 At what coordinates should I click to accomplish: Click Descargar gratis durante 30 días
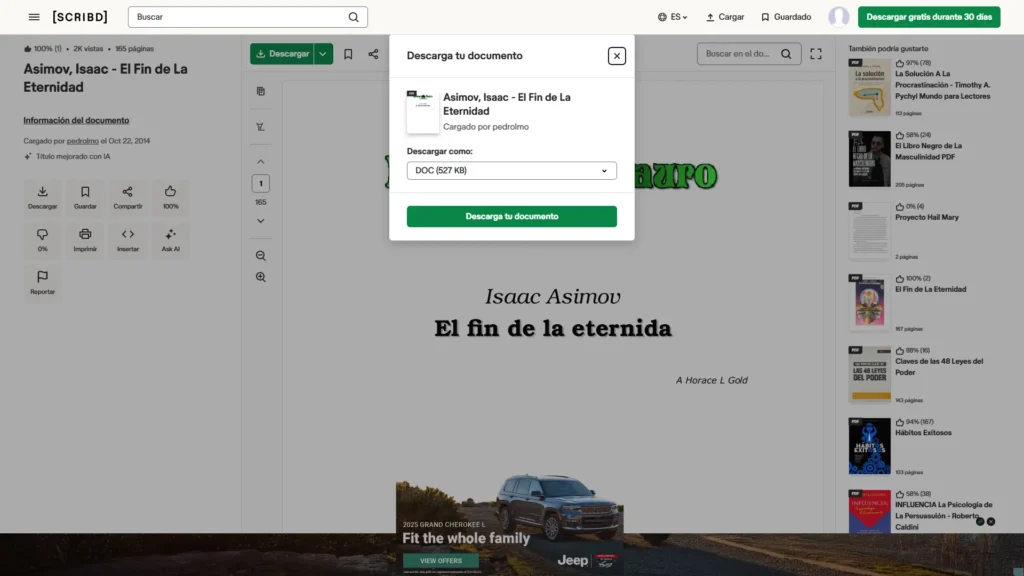929,17
